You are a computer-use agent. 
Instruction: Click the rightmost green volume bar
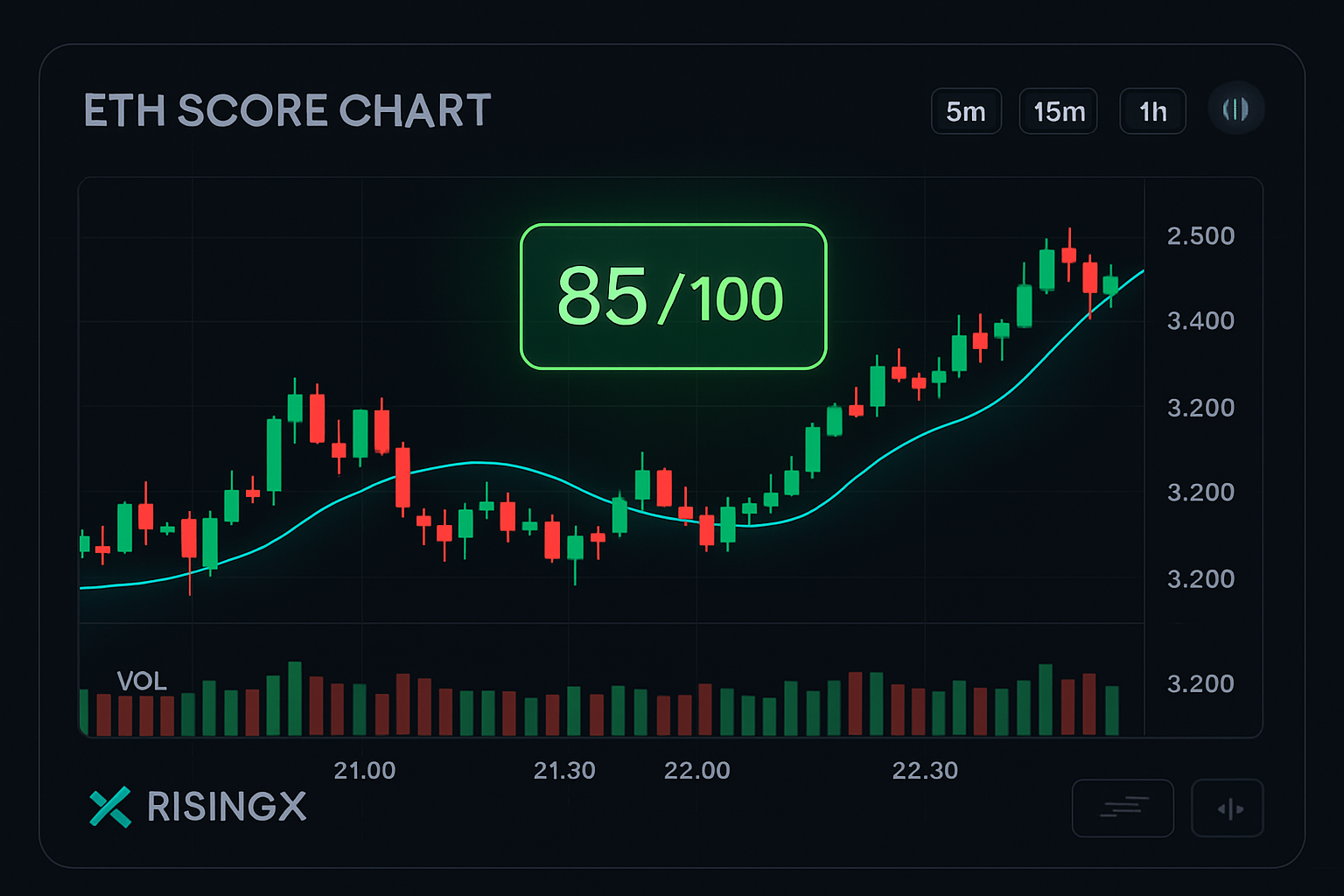tap(1112, 710)
